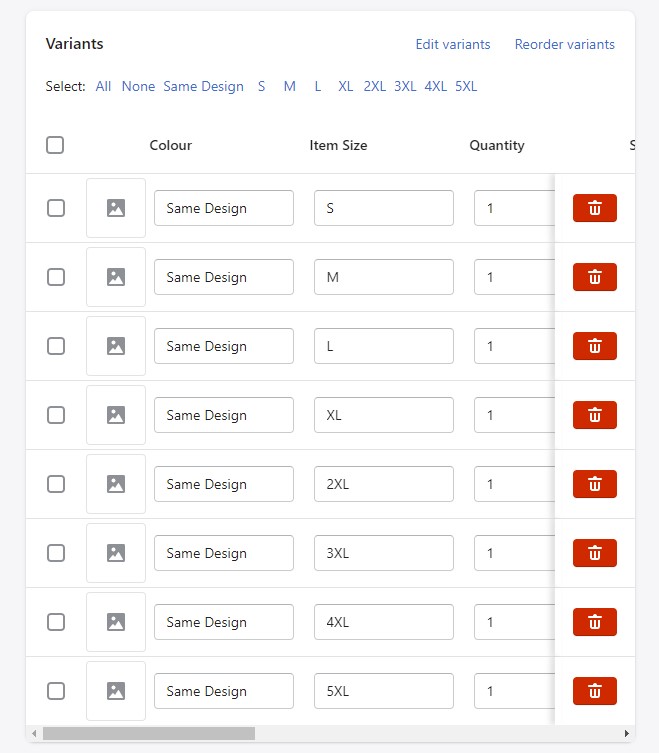Edit Colour field in the S row
Screen dimensions: 659x753
coord(224,208)
